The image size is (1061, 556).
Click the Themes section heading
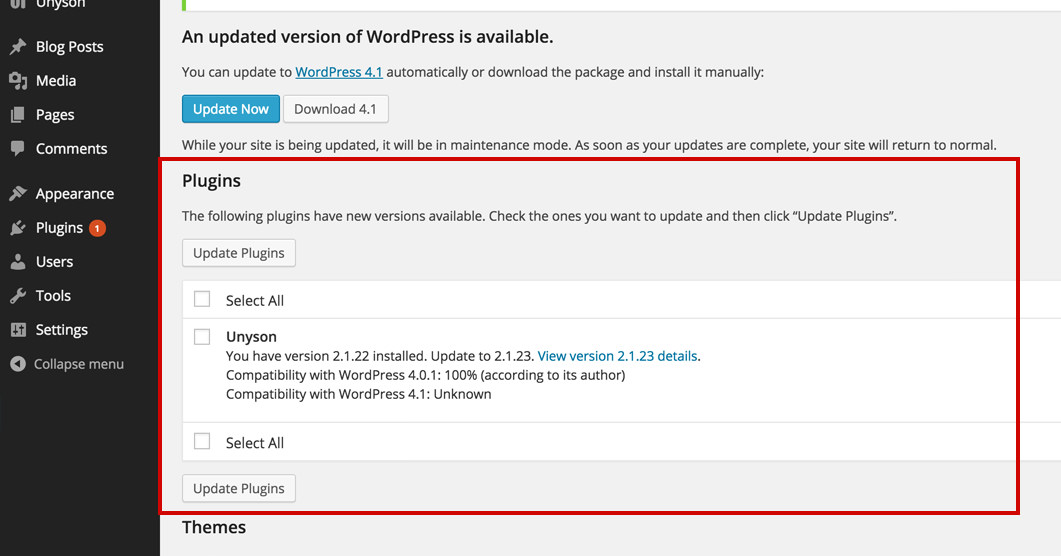[214, 528]
